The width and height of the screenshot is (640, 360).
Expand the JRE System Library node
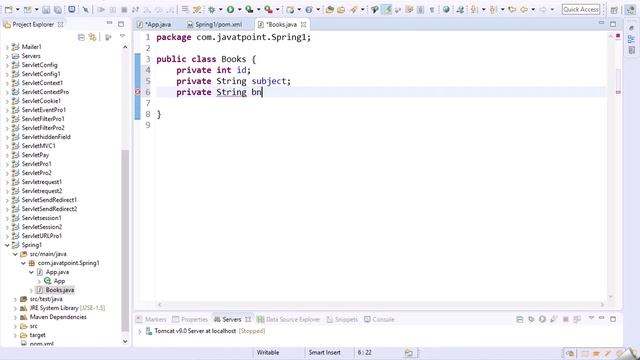click(x=15, y=308)
